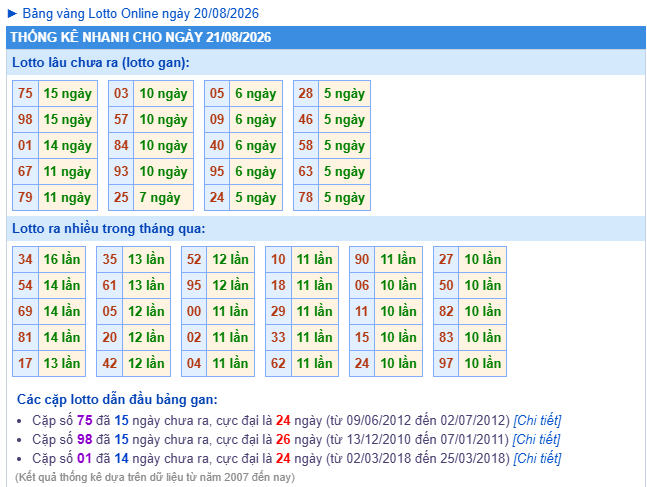Image resolution: width=647 pixels, height=487 pixels.
Task: Select number 98 in lotto gan table
Action: (25, 119)
